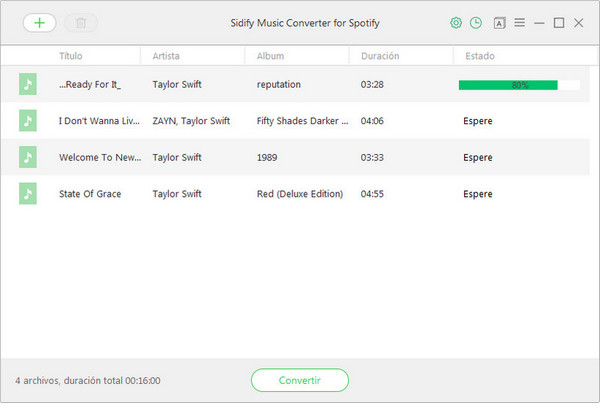Click album 'Red (Deluxe Edition)'
Image resolution: width=600 pixels, height=403 pixels.
tap(300, 194)
